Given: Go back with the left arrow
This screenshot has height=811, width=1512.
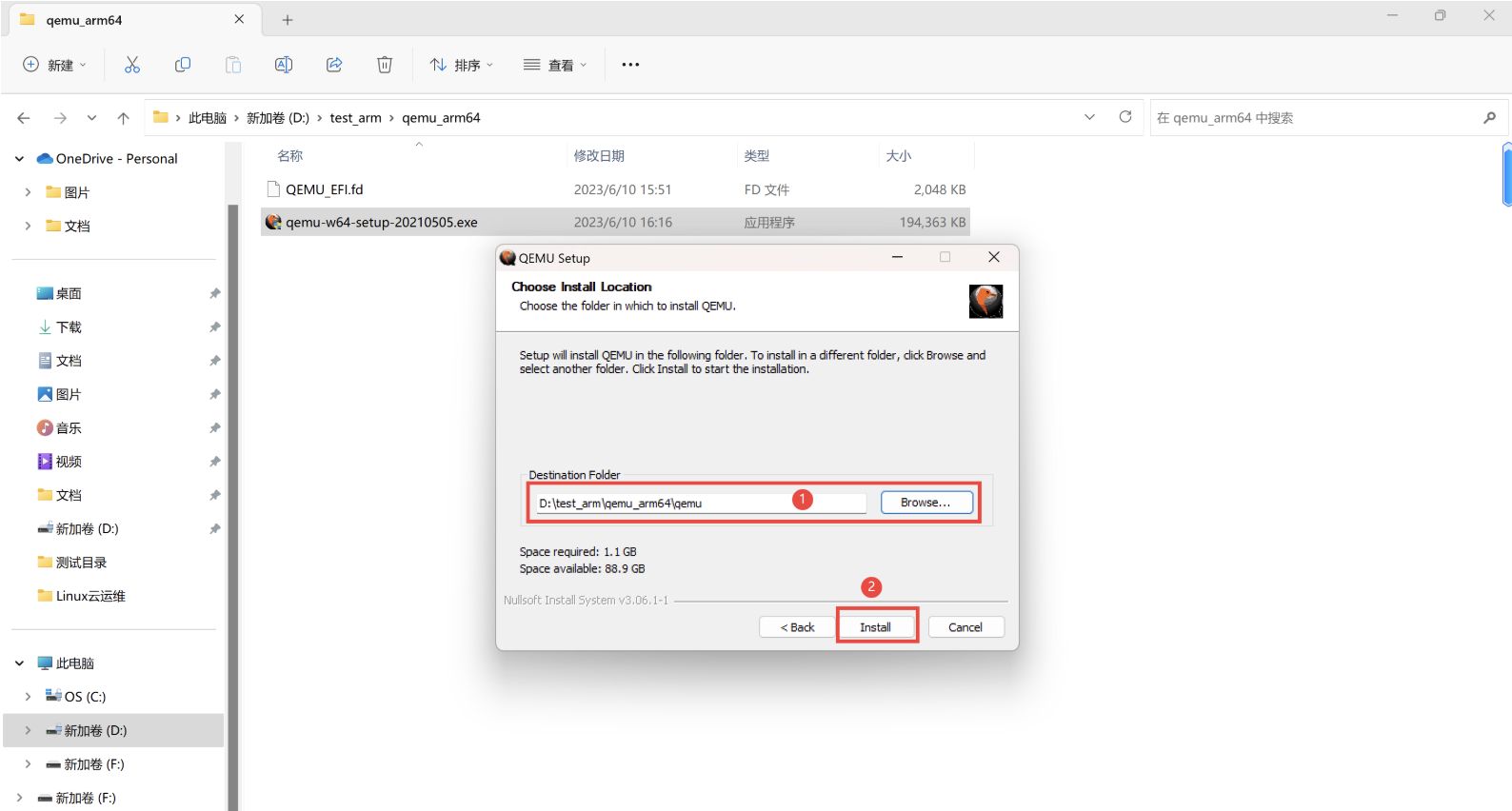Looking at the screenshot, I should 24,118.
